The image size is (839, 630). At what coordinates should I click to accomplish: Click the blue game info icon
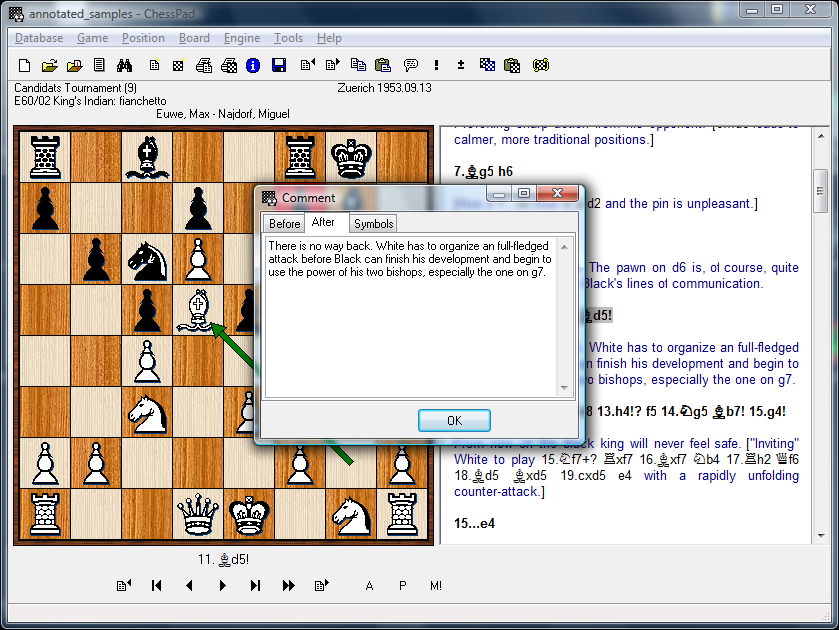[x=253, y=66]
